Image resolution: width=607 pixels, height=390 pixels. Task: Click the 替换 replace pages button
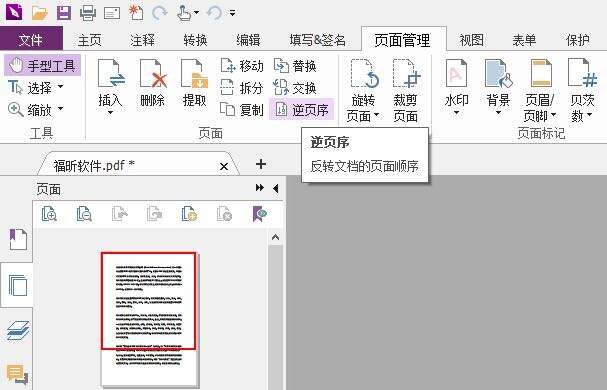[295, 66]
